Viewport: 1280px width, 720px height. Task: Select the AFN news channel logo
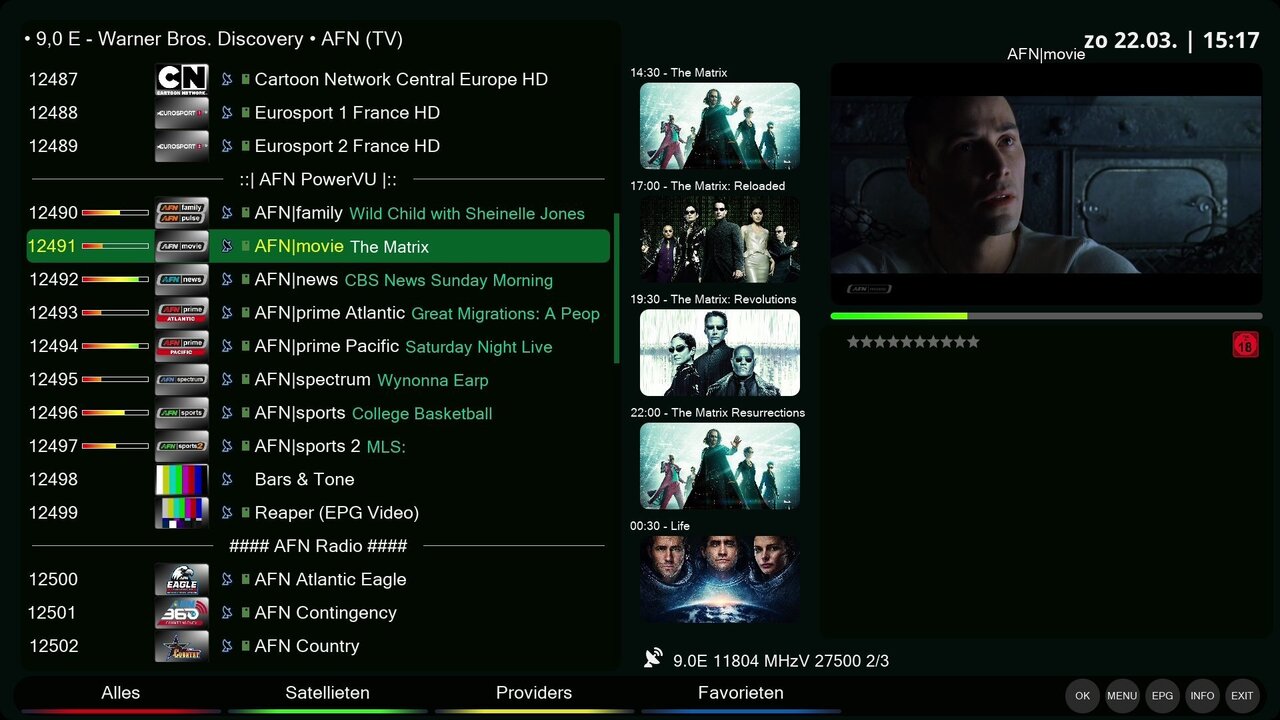coord(182,280)
